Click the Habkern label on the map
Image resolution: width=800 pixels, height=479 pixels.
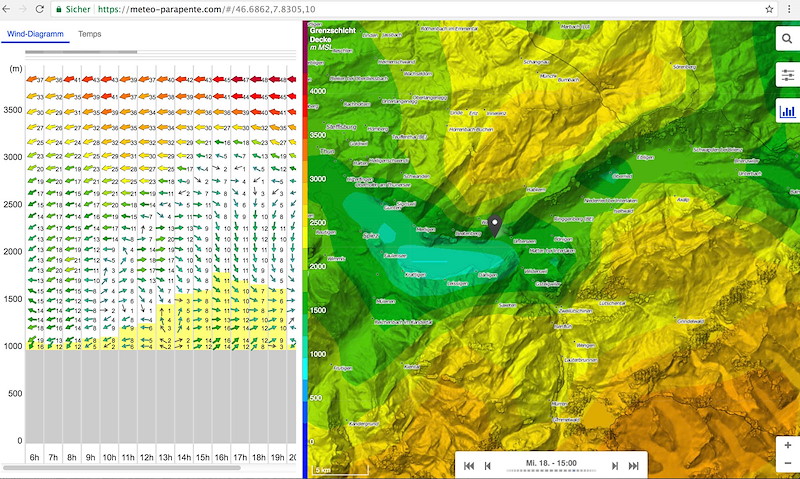click(536, 189)
